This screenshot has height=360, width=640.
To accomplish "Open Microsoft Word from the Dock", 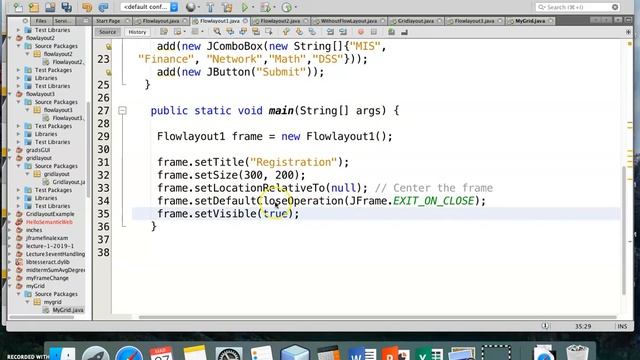I will click(x=362, y=353).
